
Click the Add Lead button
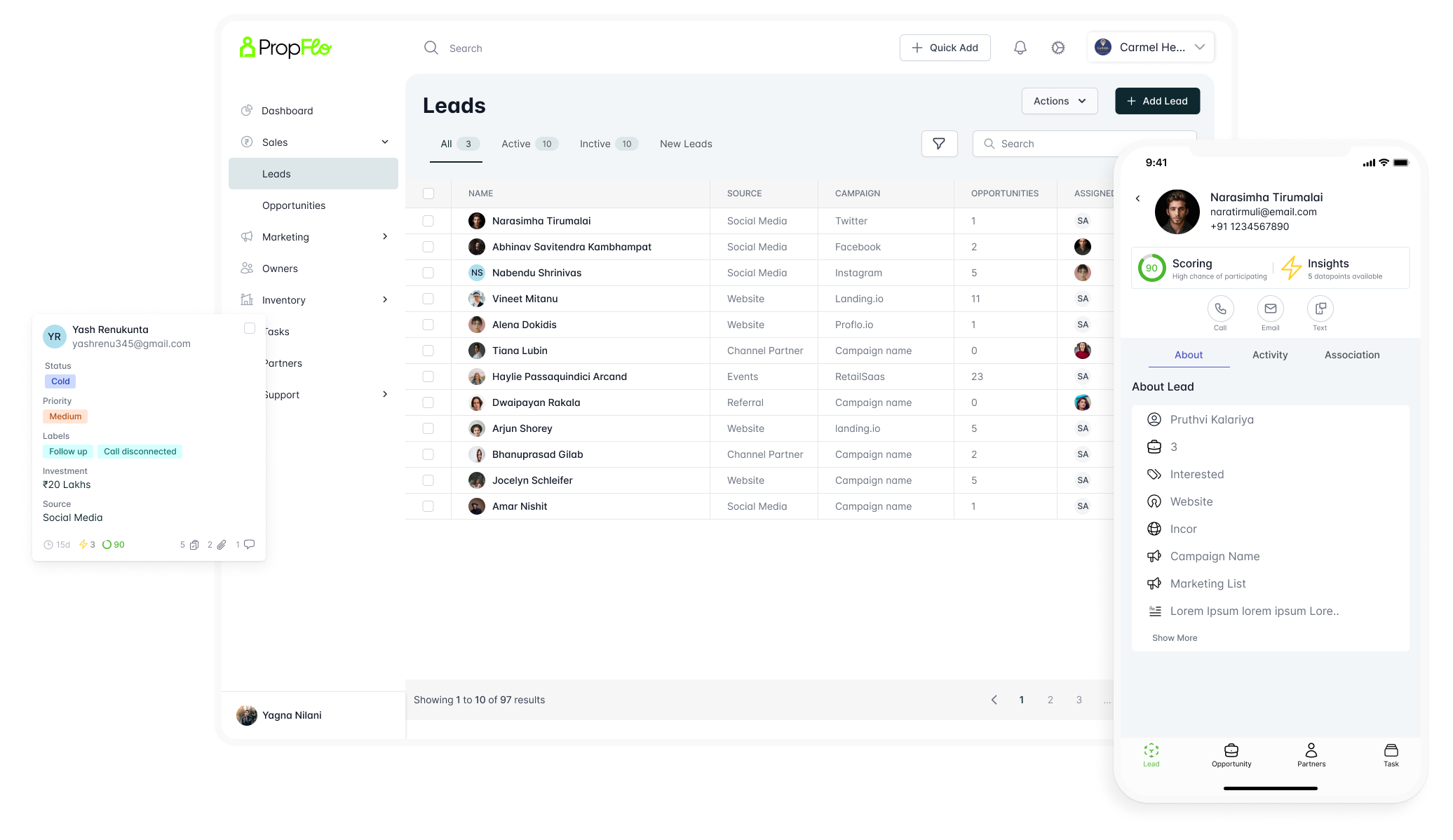point(1156,100)
